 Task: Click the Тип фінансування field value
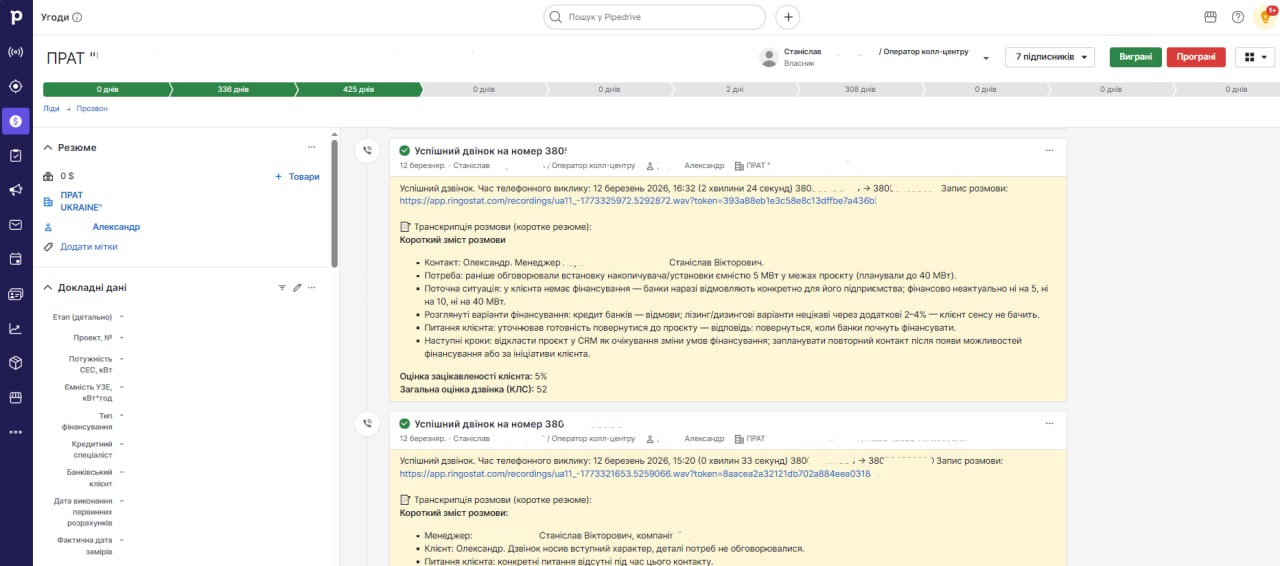[122, 415]
